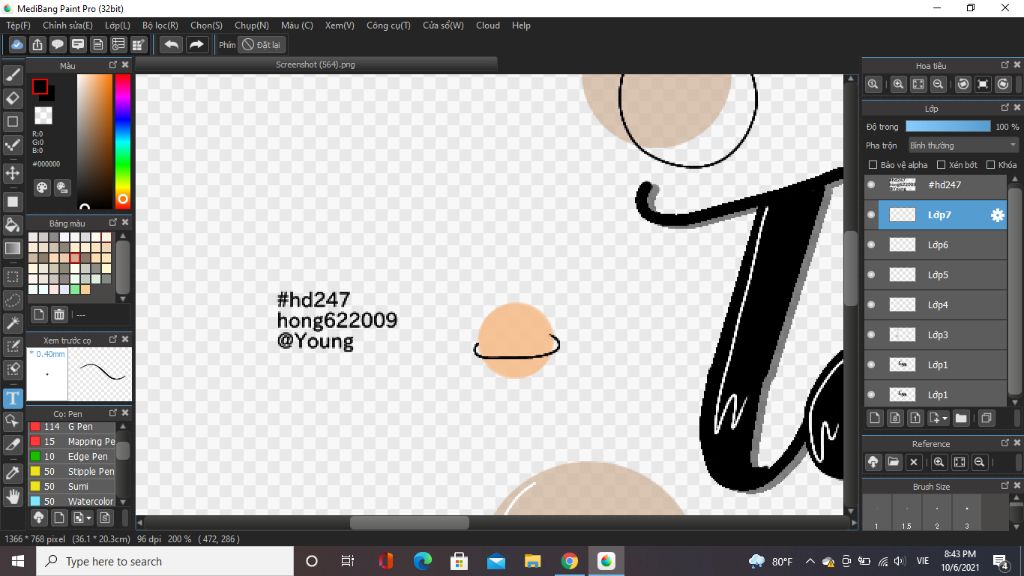1024x576 pixels.
Task: Add a new layer in Layer panel
Action: click(x=874, y=418)
